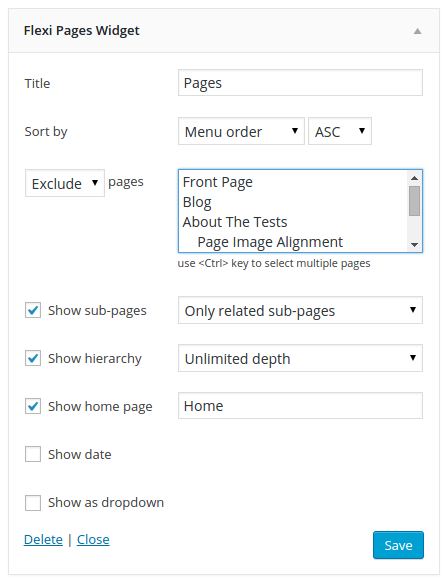
Task: Open the Only related sub-pages dropdown
Action: (x=300, y=310)
